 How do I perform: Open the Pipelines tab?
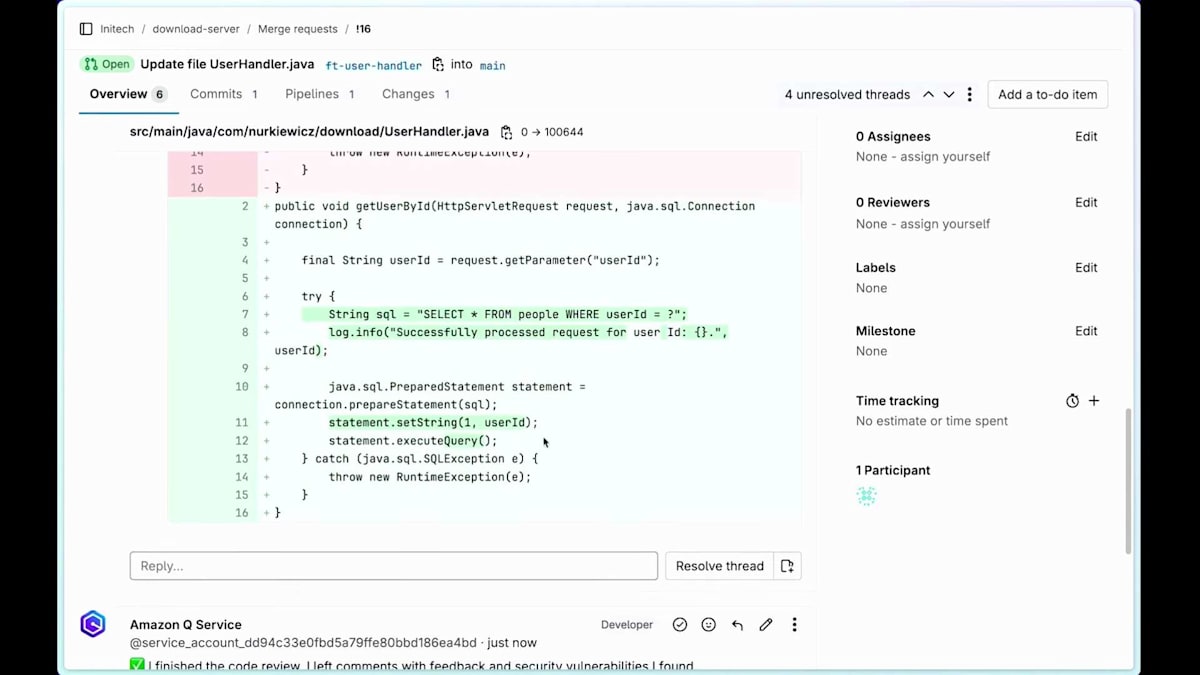(320, 94)
